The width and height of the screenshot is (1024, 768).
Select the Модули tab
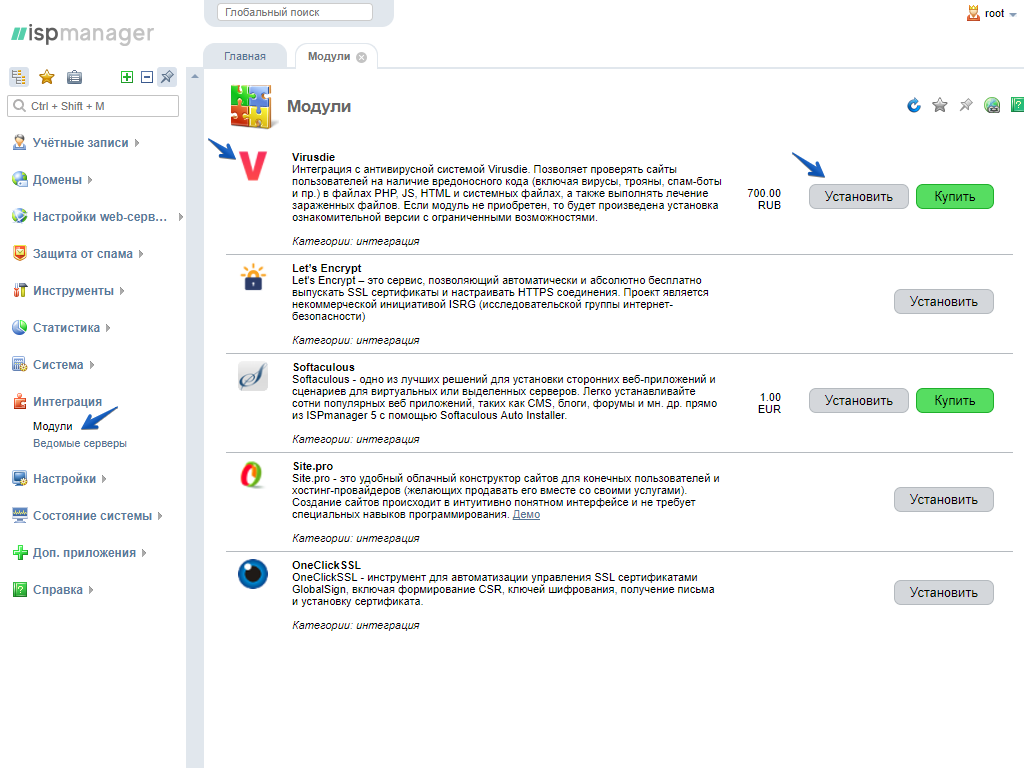tap(328, 56)
